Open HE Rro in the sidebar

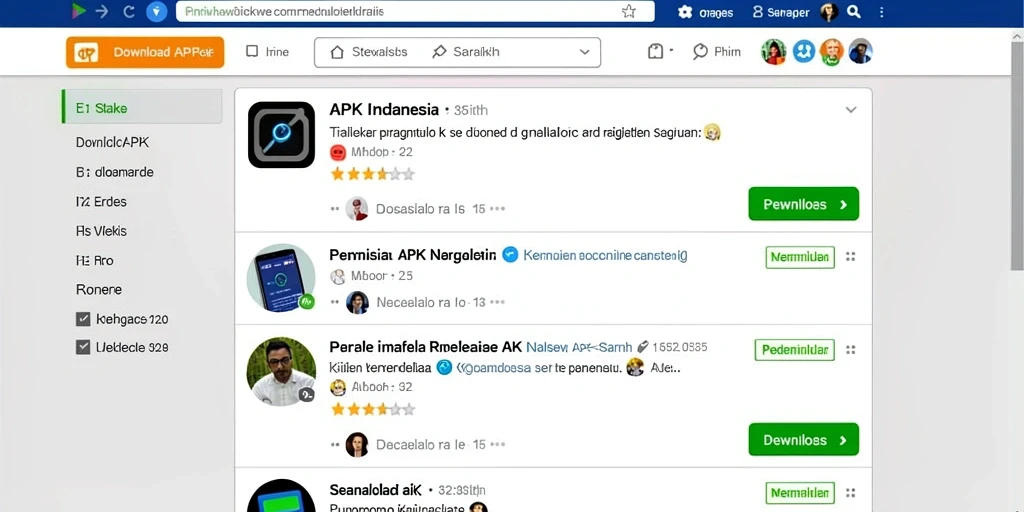(95, 261)
